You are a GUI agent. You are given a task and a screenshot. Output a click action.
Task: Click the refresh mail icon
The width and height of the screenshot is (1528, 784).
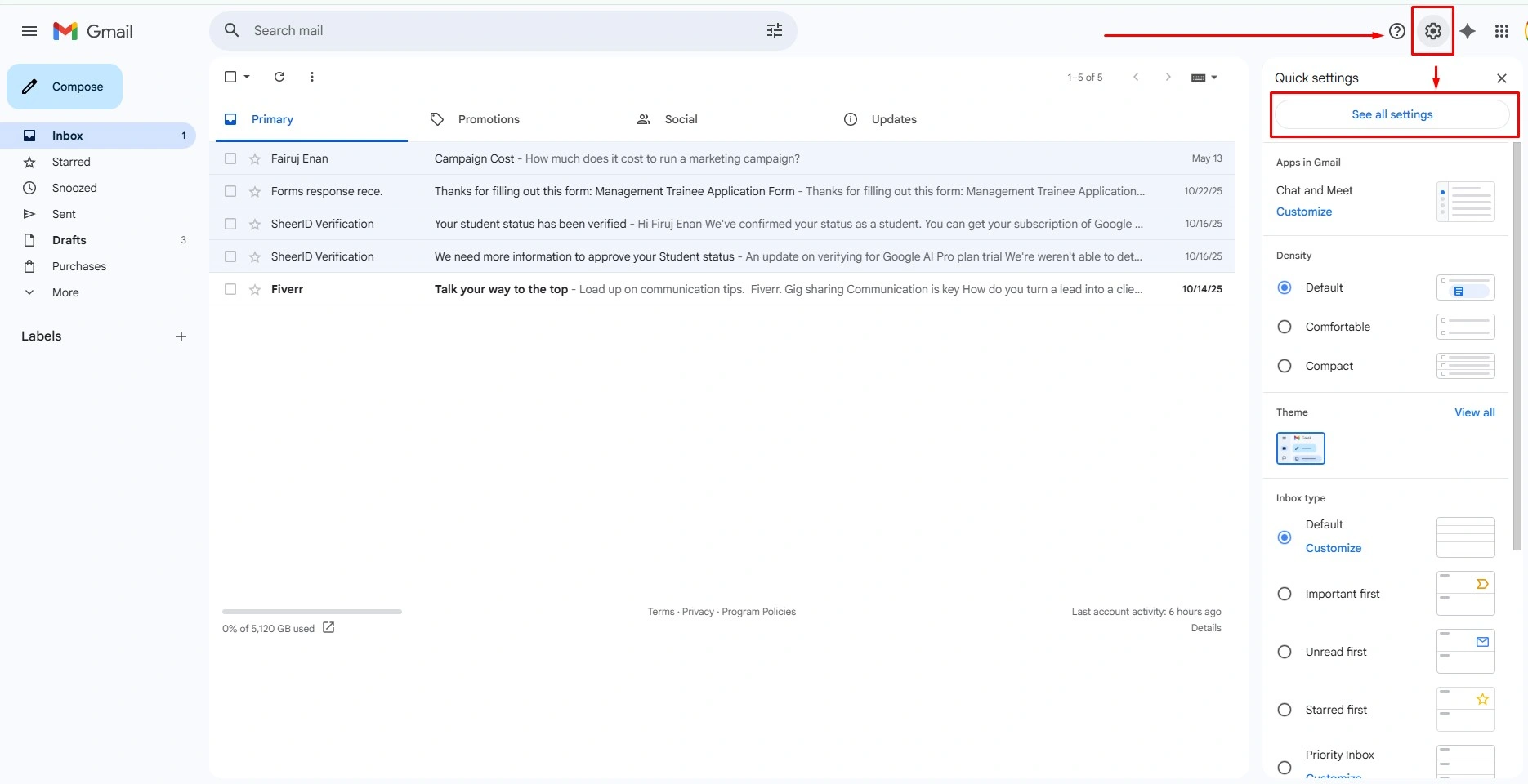click(x=279, y=77)
